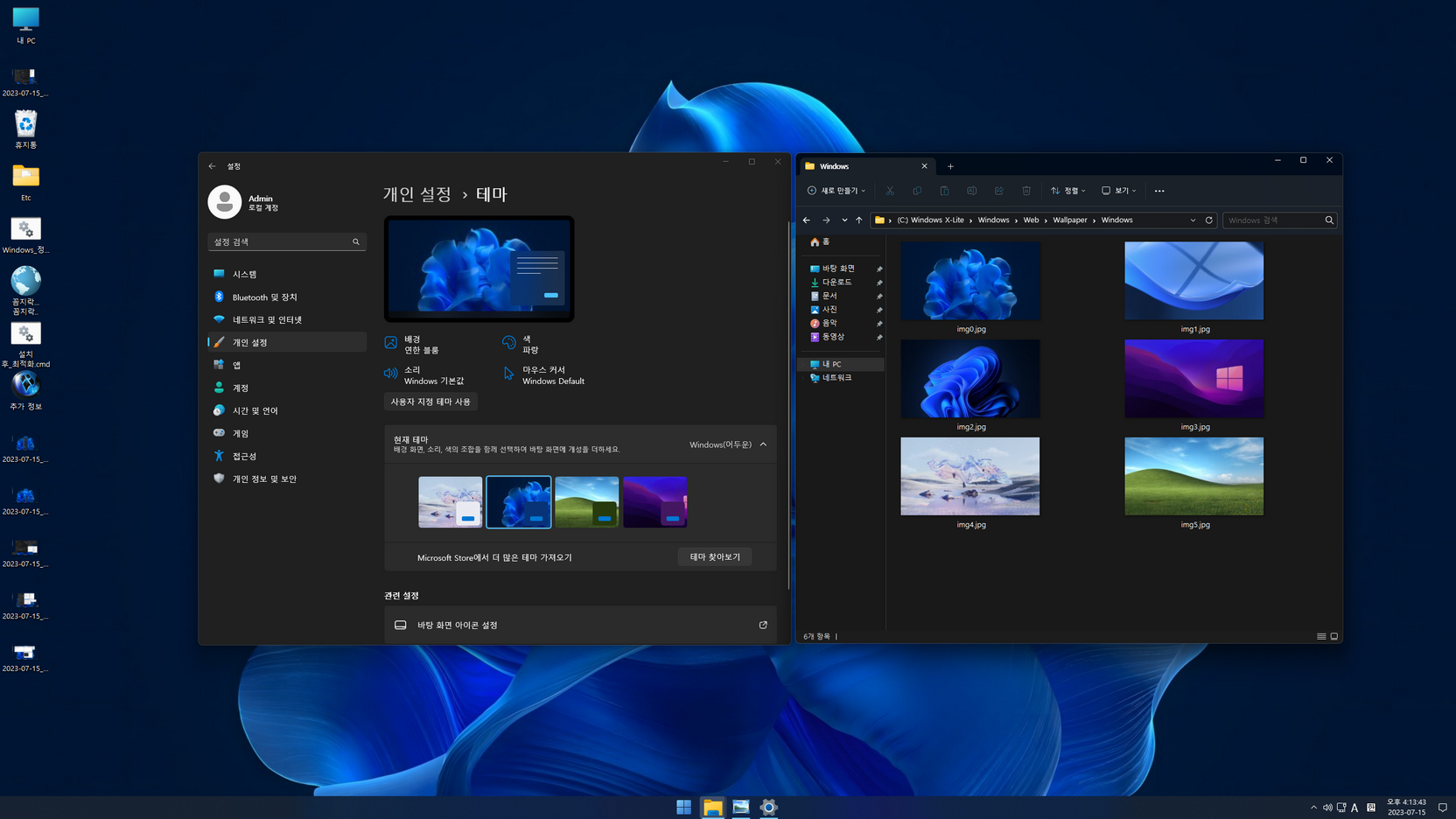Click the Rename icon in Explorer toolbar

tap(971, 191)
